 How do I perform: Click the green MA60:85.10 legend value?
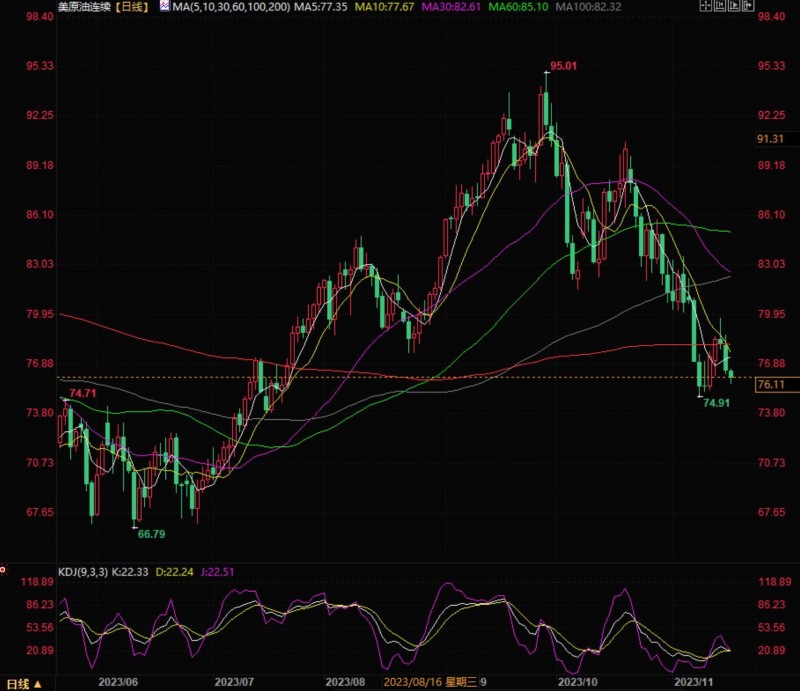(518, 7)
